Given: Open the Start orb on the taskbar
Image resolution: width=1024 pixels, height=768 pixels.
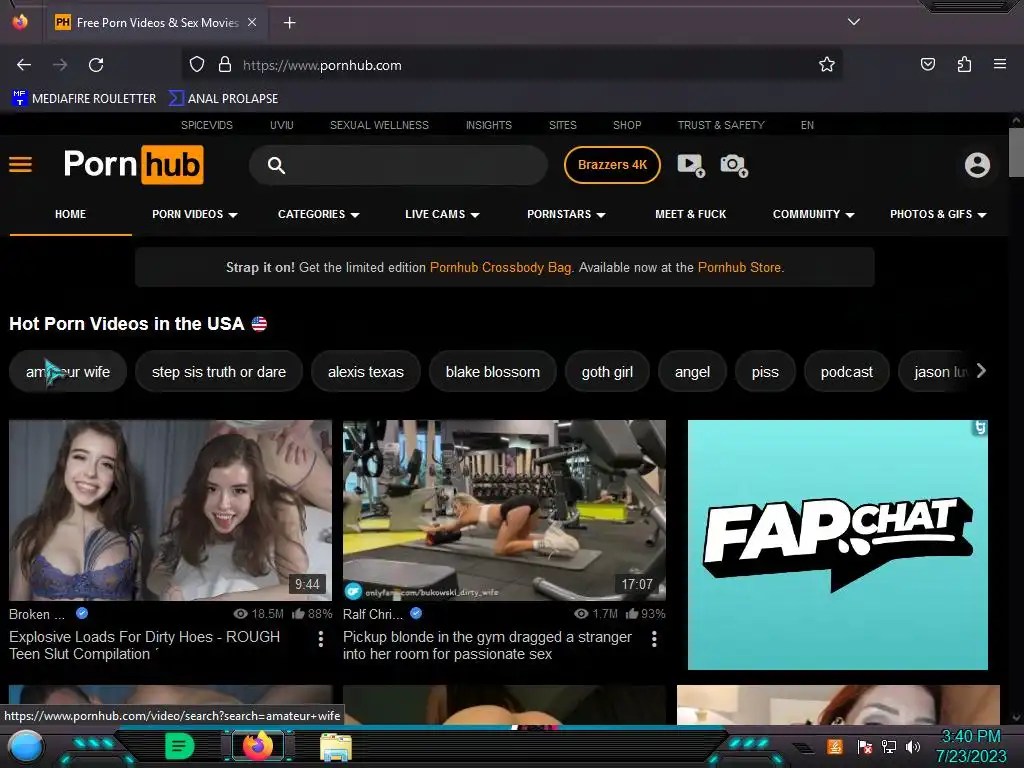Looking at the screenshot, I should (x=26, y=746).
